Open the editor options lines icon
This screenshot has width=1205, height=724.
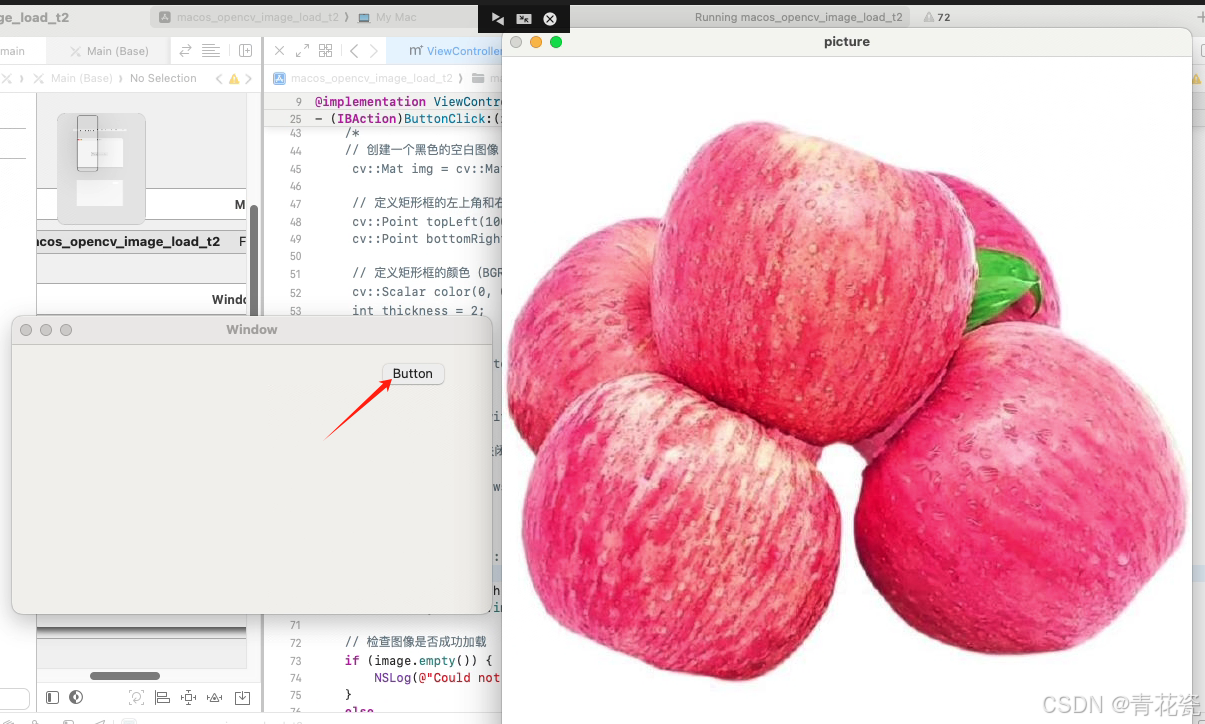211,51
